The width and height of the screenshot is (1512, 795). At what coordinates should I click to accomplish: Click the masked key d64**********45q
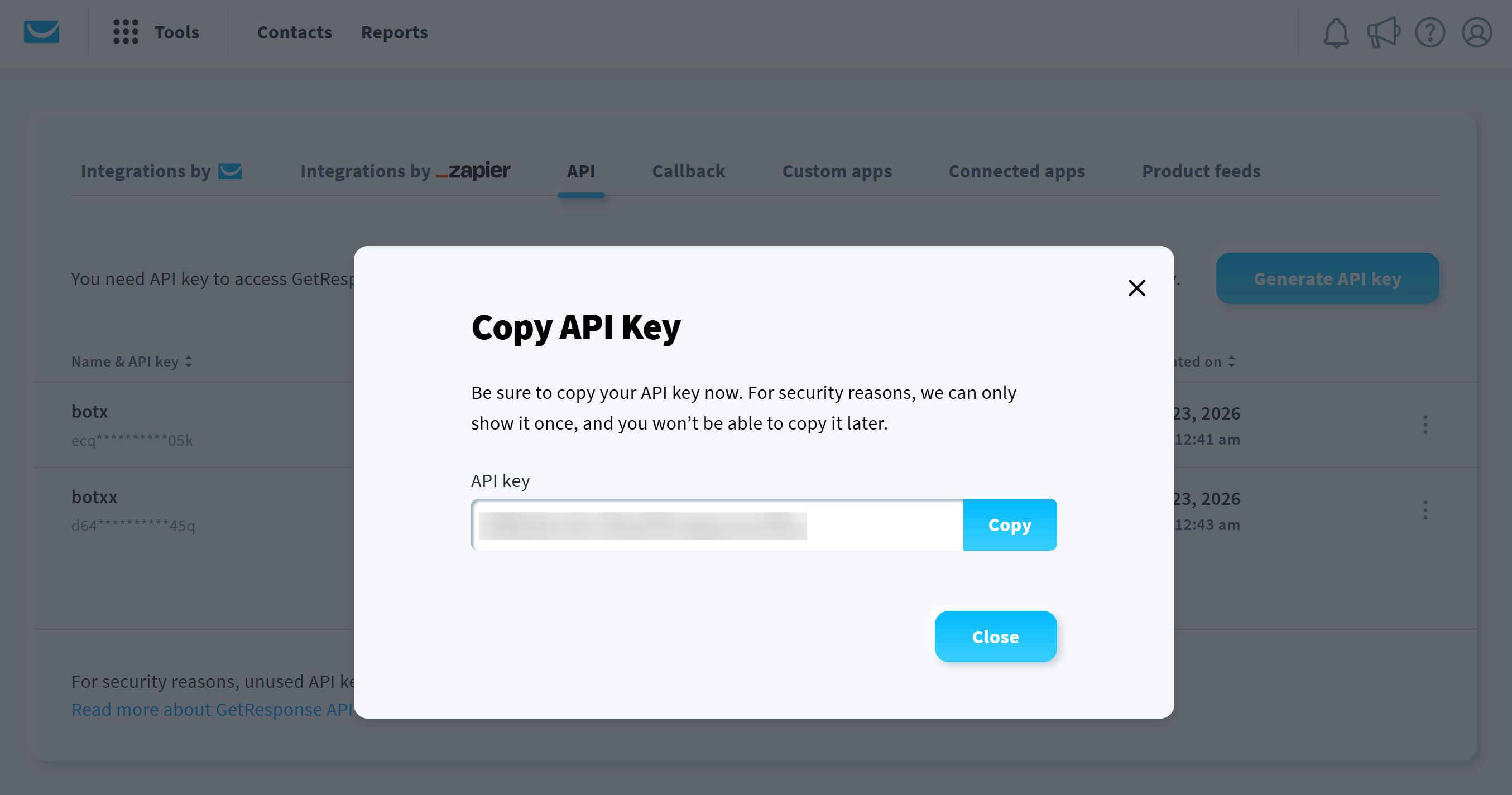[133, 525]
